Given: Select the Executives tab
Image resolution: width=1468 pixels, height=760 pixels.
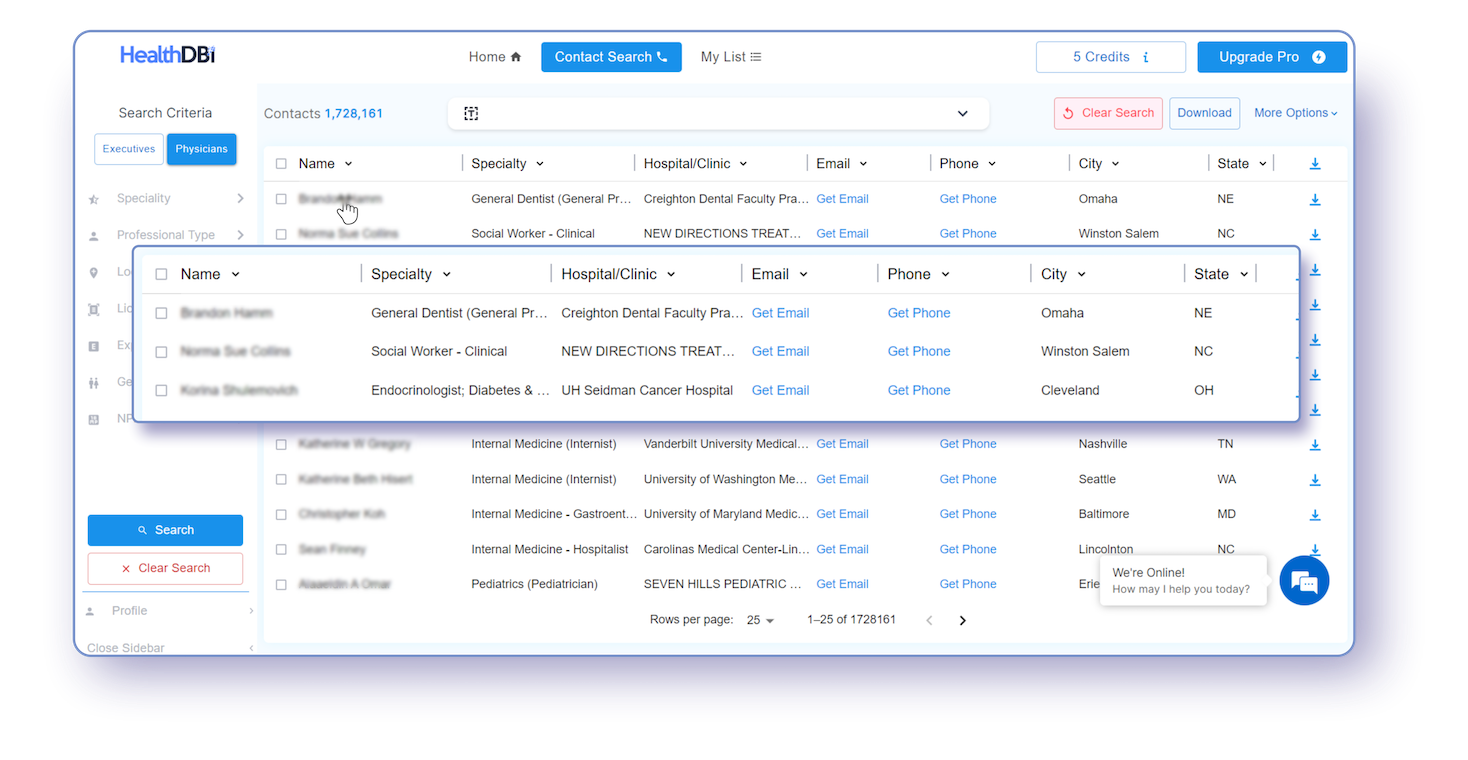Looking at the screenshot, I should click(x=129, y=149).
